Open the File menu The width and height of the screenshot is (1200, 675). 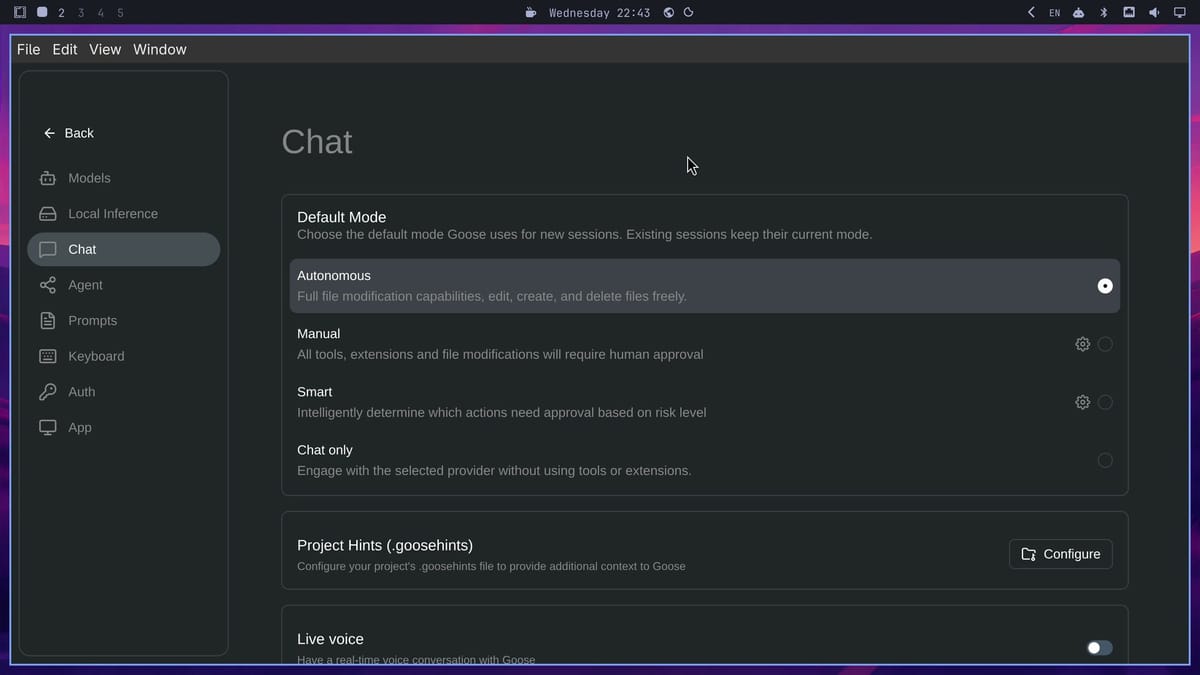29,49
